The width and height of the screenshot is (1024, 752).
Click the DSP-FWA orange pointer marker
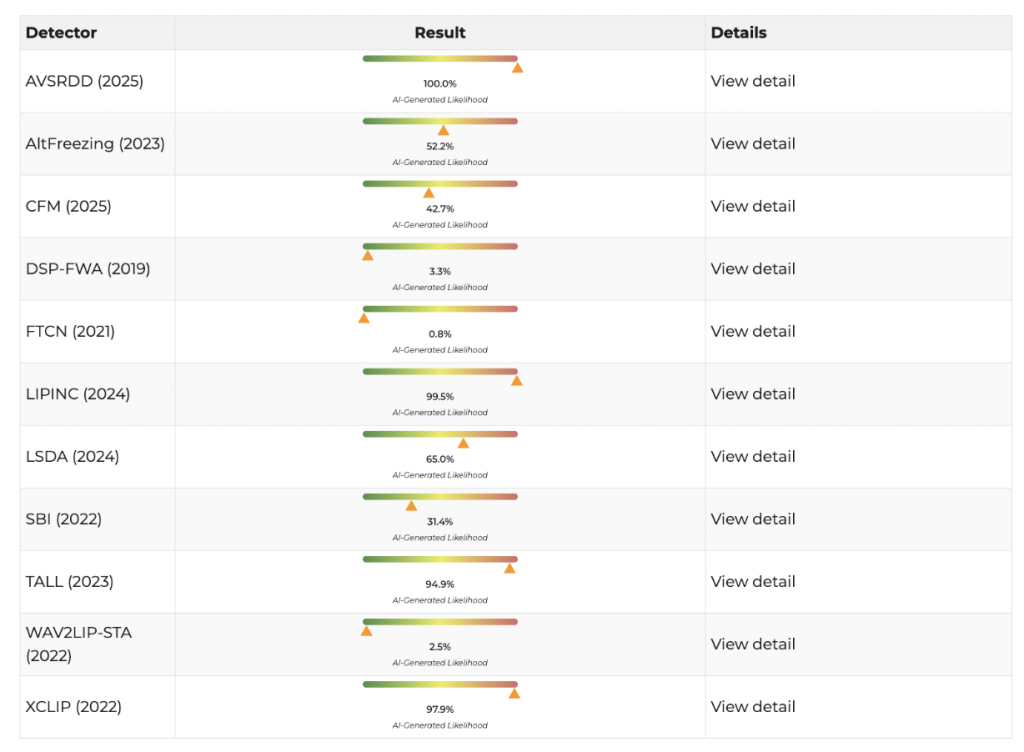tap(367, 256)
